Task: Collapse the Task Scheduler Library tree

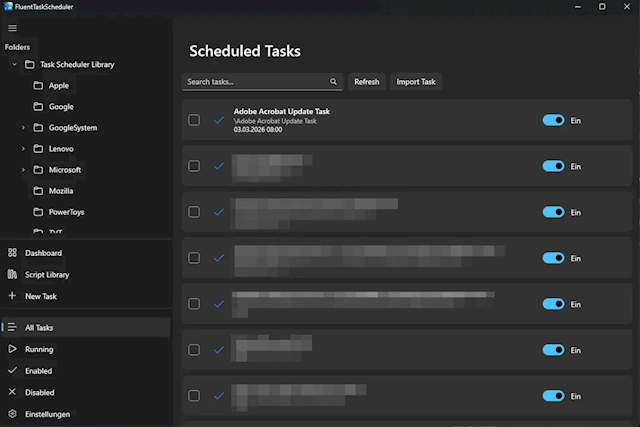Action: pos(14,65)
